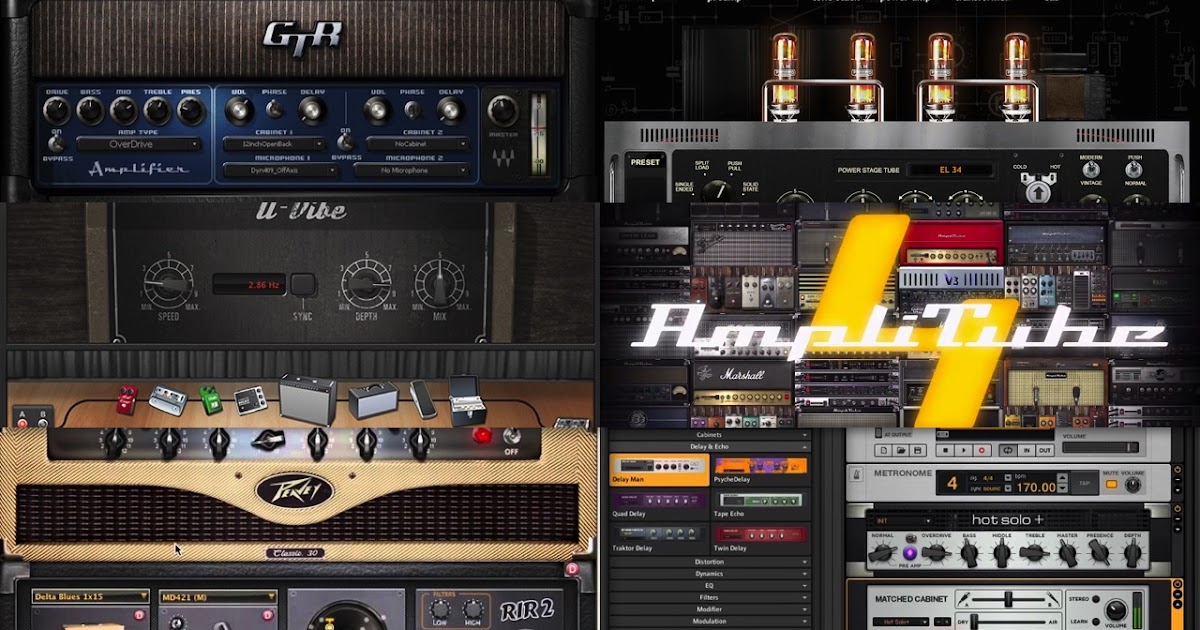Open the Cabinet 1 12inchOpenBack dropdown
This screenshot has width=1200, height=630.
coord(275,144)
